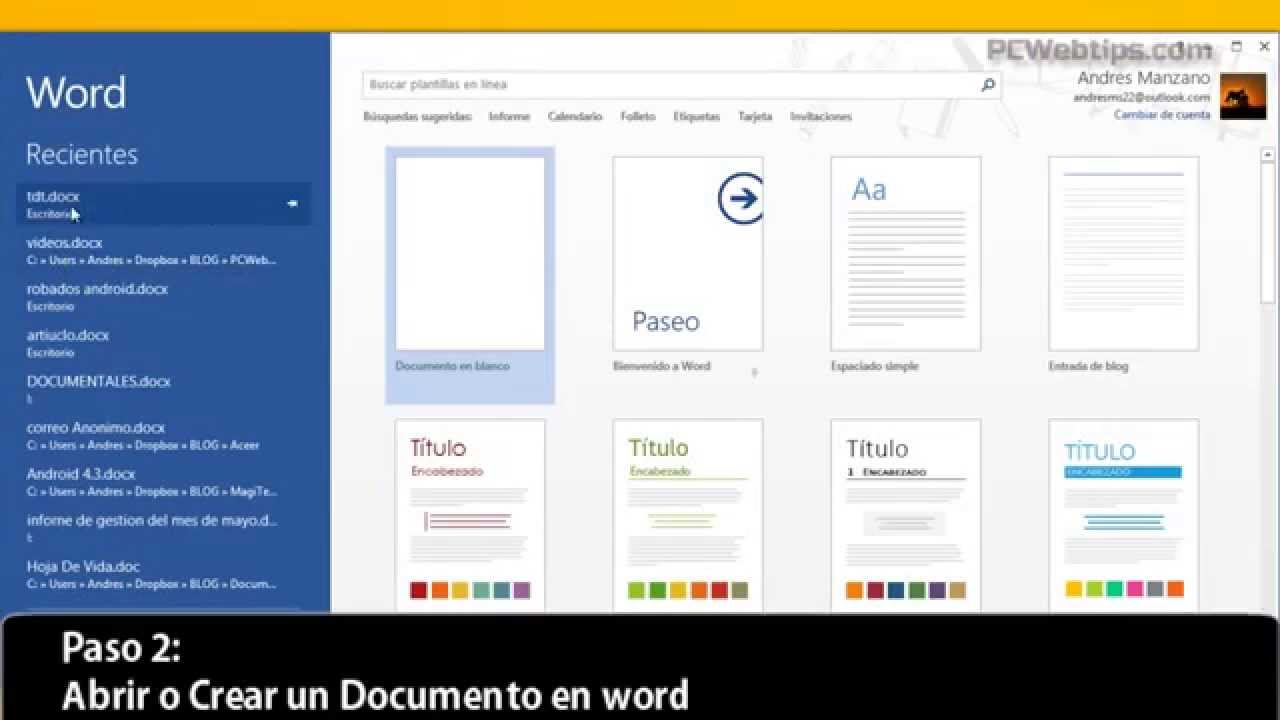
Task: Open recent file tdt.docx
Action: (x=163, y=204)
